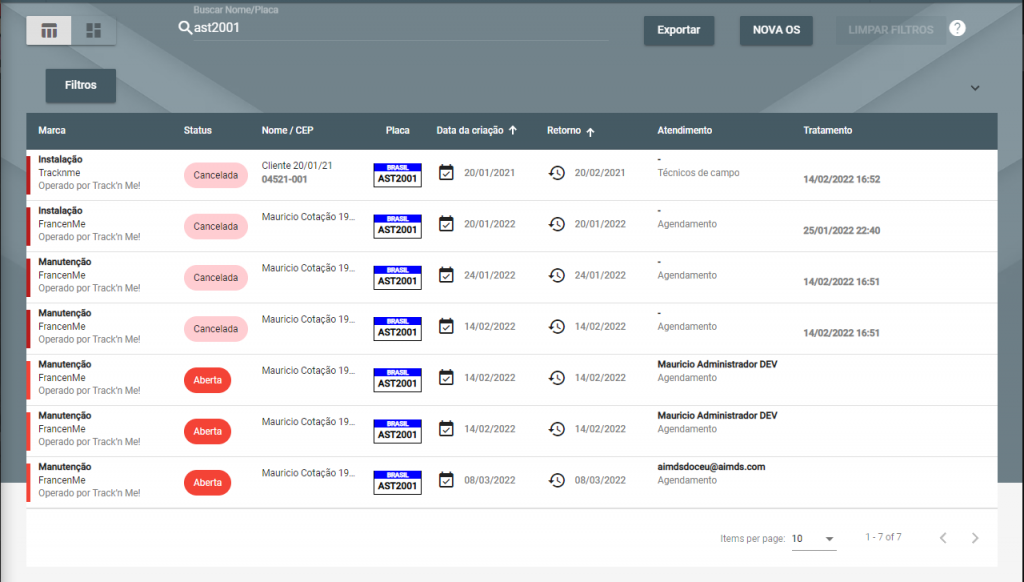Click the Exportar button
This screenshot has width=1024, height=582.
tap(679, 30)
